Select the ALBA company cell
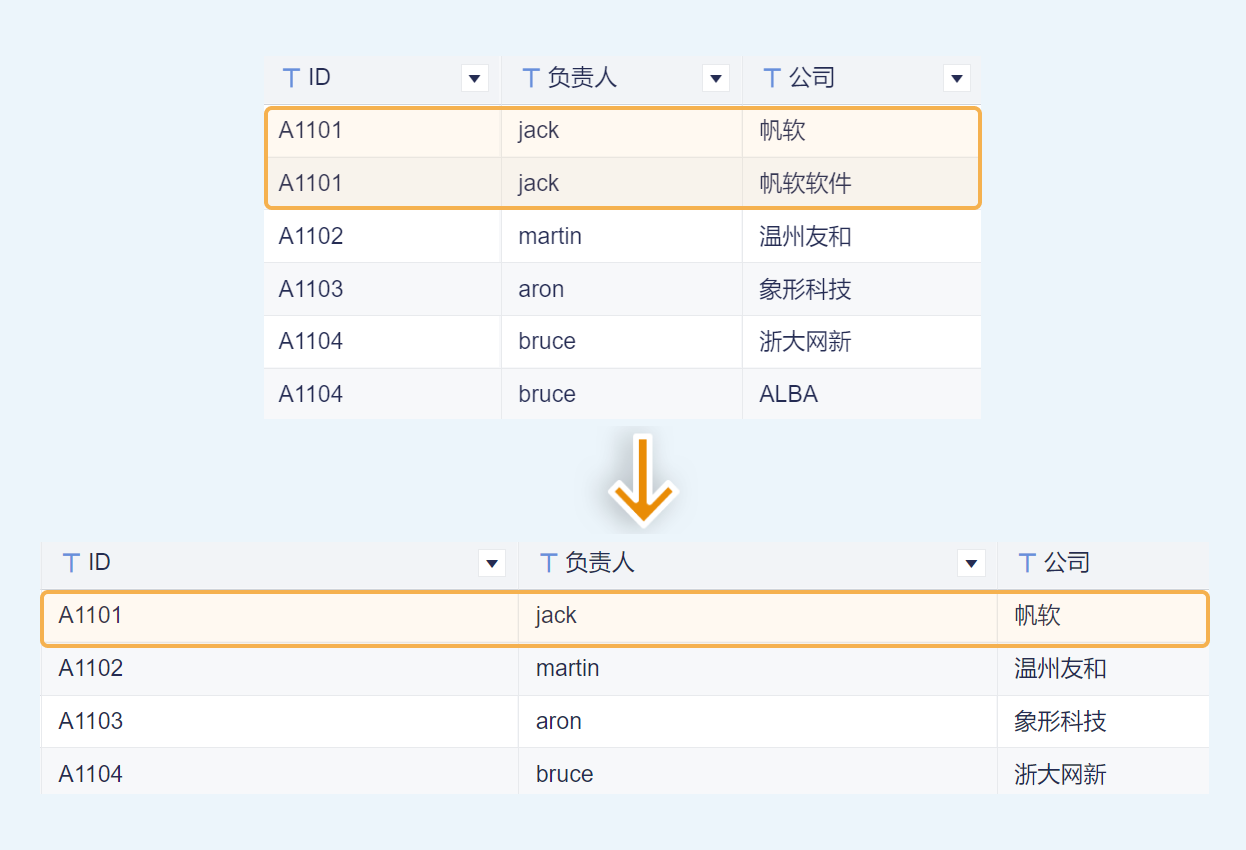 pyautogui.click(x=788, y=395)
